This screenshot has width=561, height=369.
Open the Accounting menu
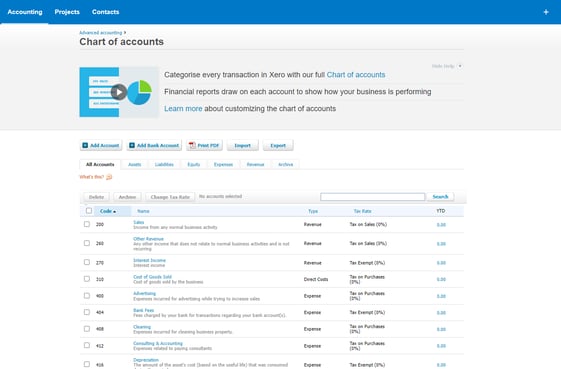(x=25, y=12)
